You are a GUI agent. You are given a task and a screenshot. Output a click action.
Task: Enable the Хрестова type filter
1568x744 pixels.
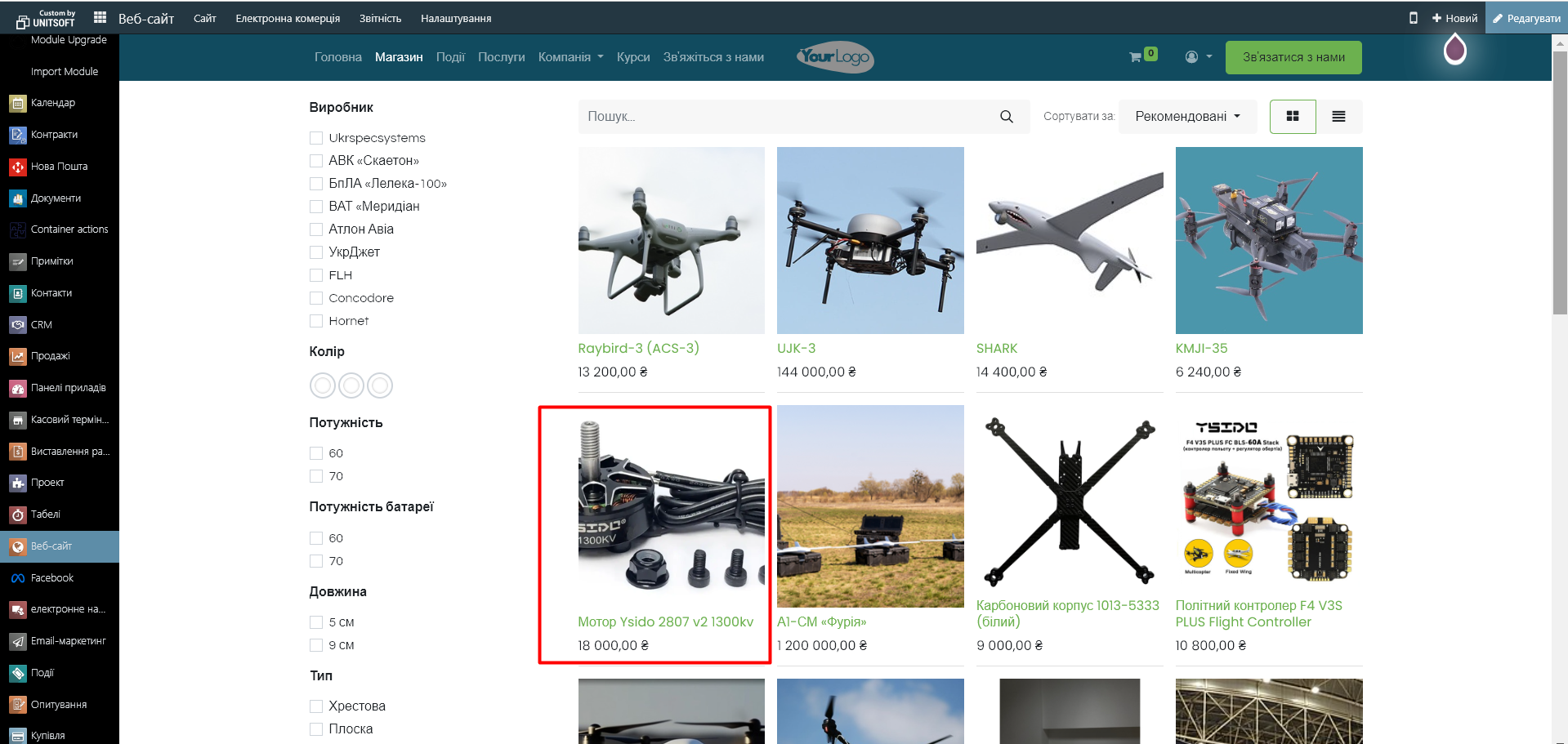(x=316, y=706)
